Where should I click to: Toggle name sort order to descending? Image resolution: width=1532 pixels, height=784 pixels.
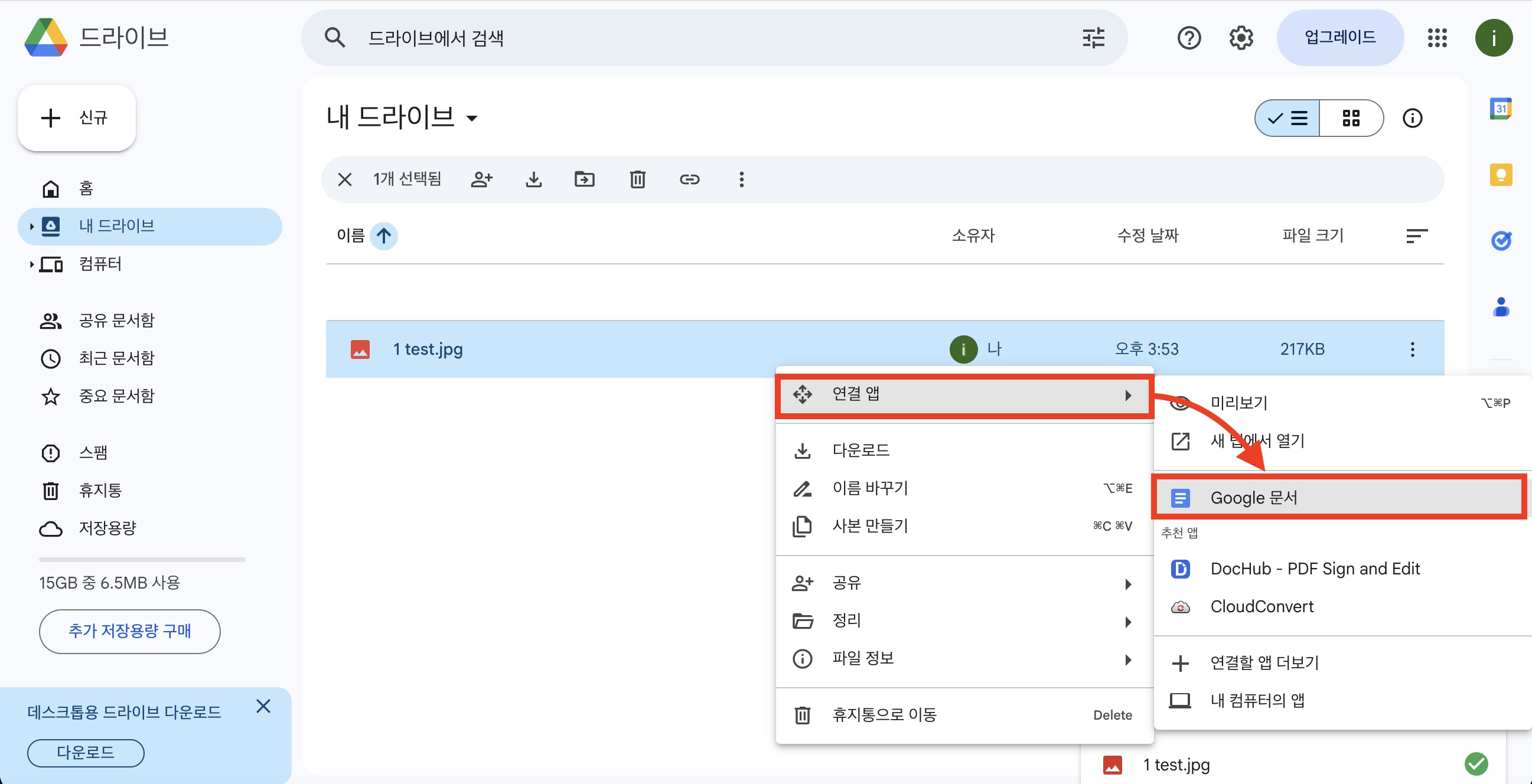pyautogui.click(x=384, y=236)
